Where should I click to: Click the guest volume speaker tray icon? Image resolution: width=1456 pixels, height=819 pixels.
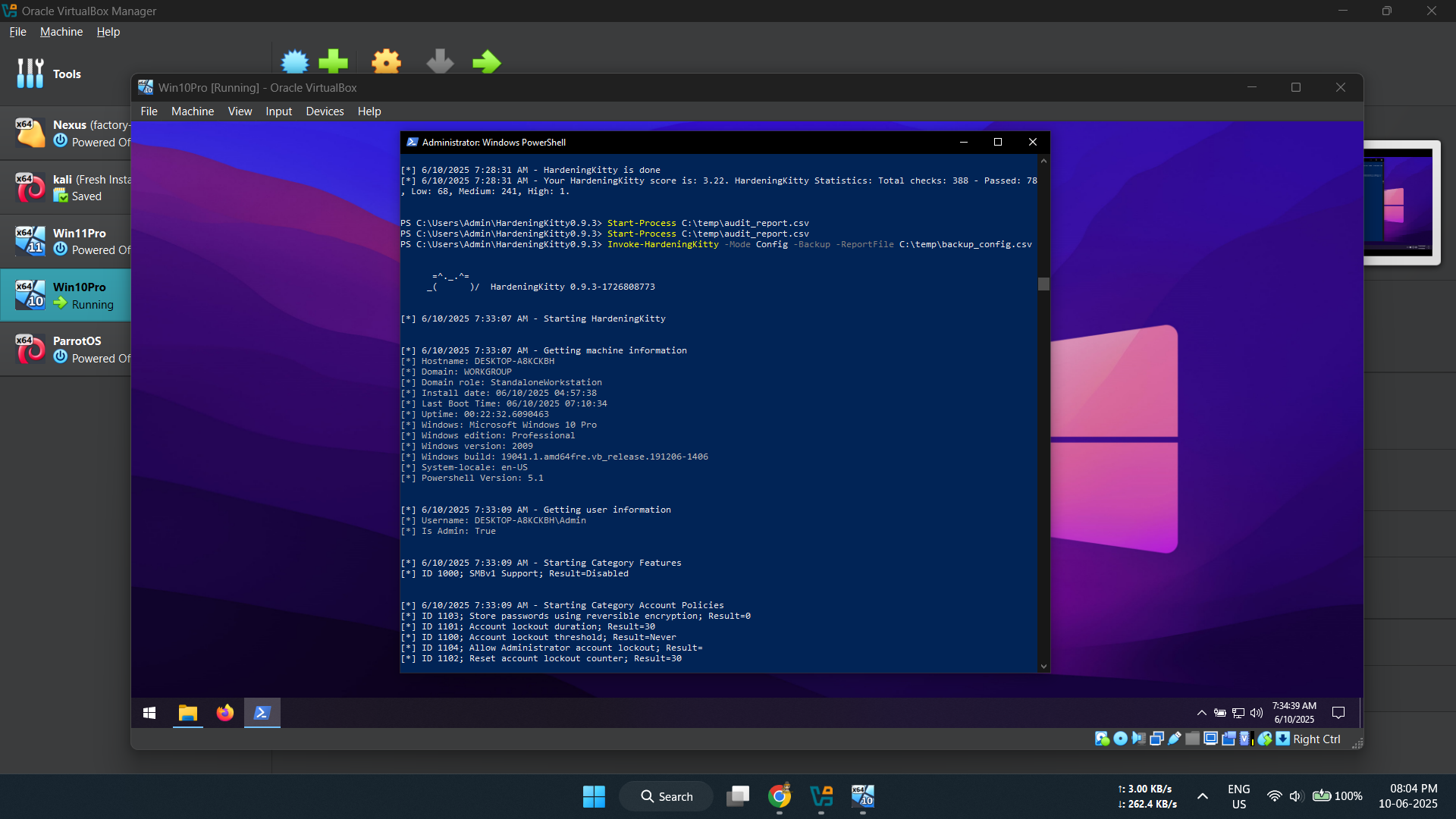1257,713
